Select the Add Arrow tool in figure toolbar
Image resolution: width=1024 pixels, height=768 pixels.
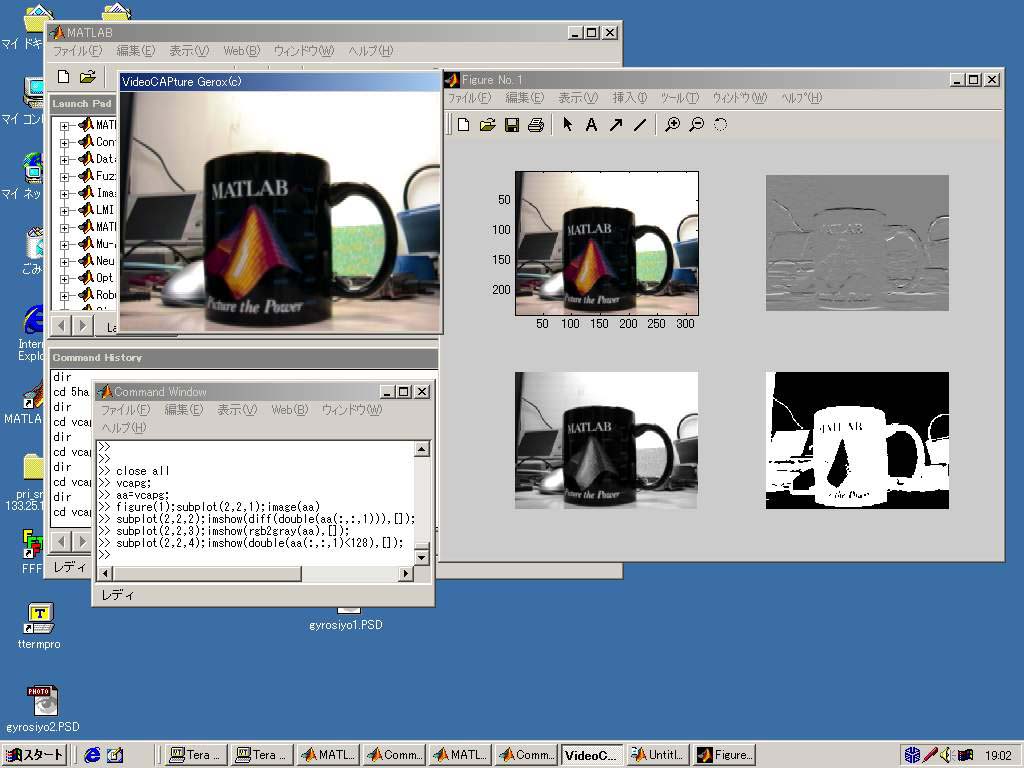[x=616, y=125]
